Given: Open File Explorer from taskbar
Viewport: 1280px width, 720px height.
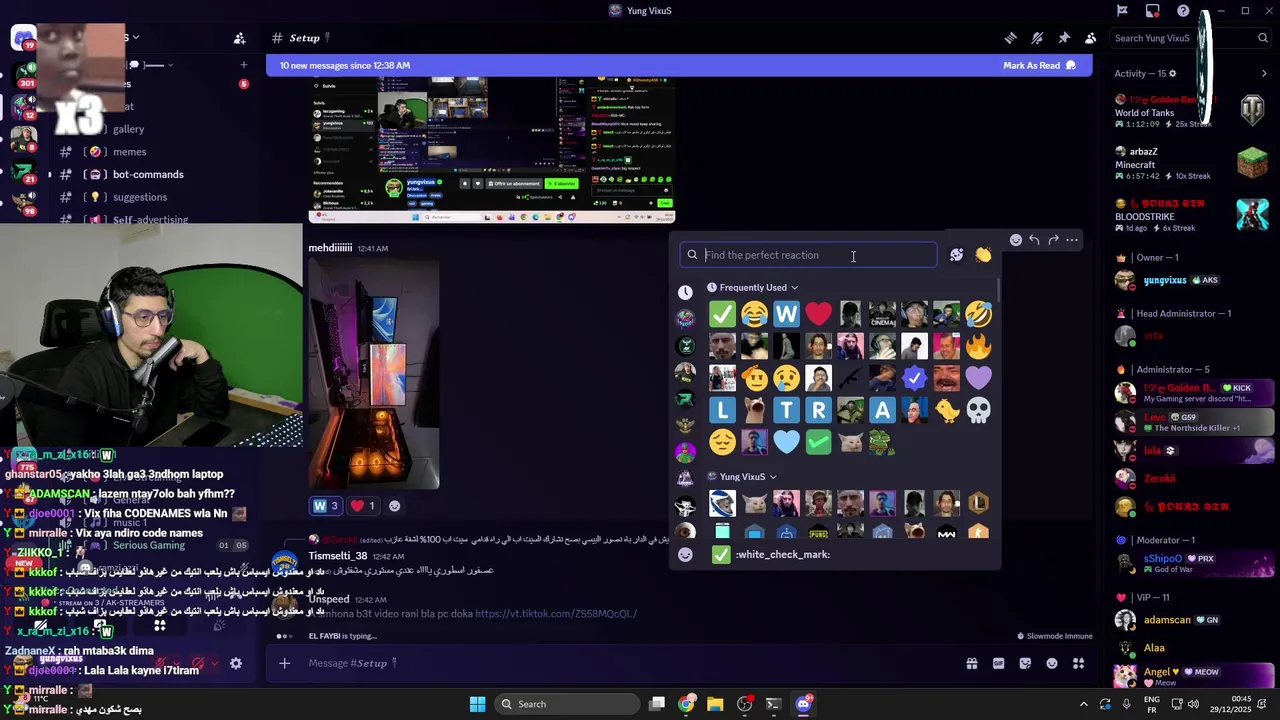Looking at the screenshot, I should (x=715, y=704).
